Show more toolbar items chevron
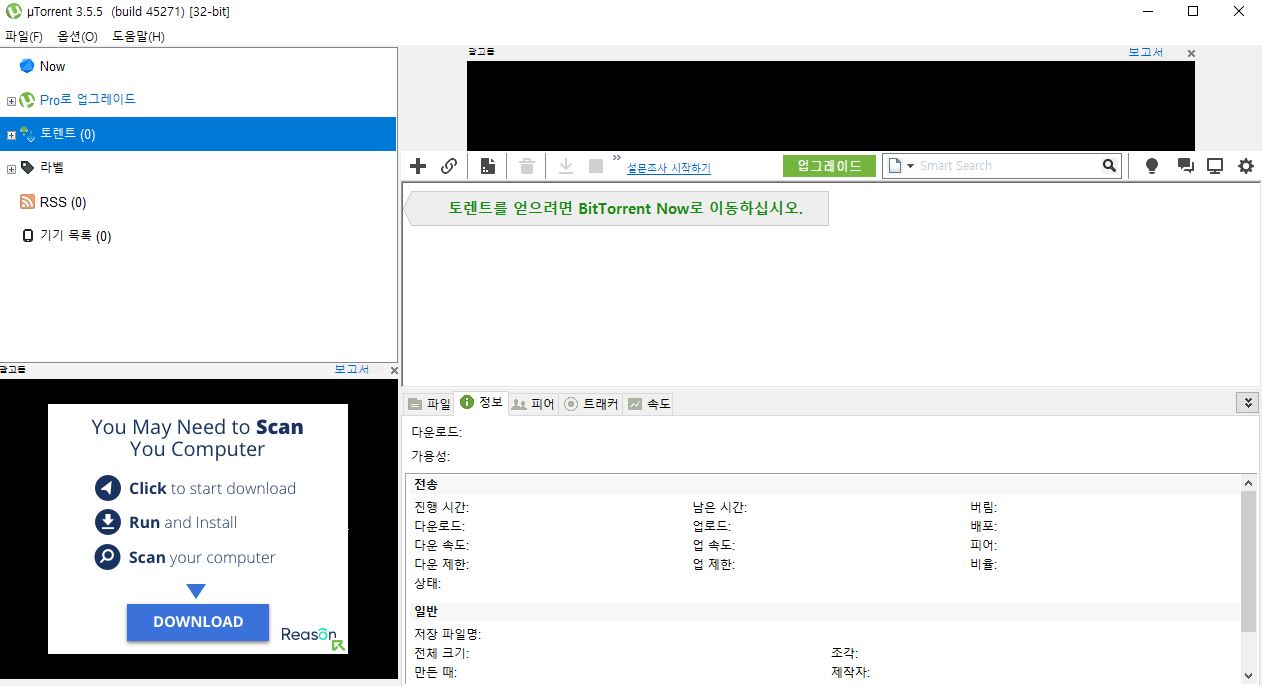The image size is (1262, 686). pyautogui.click(x=617, y=158)
